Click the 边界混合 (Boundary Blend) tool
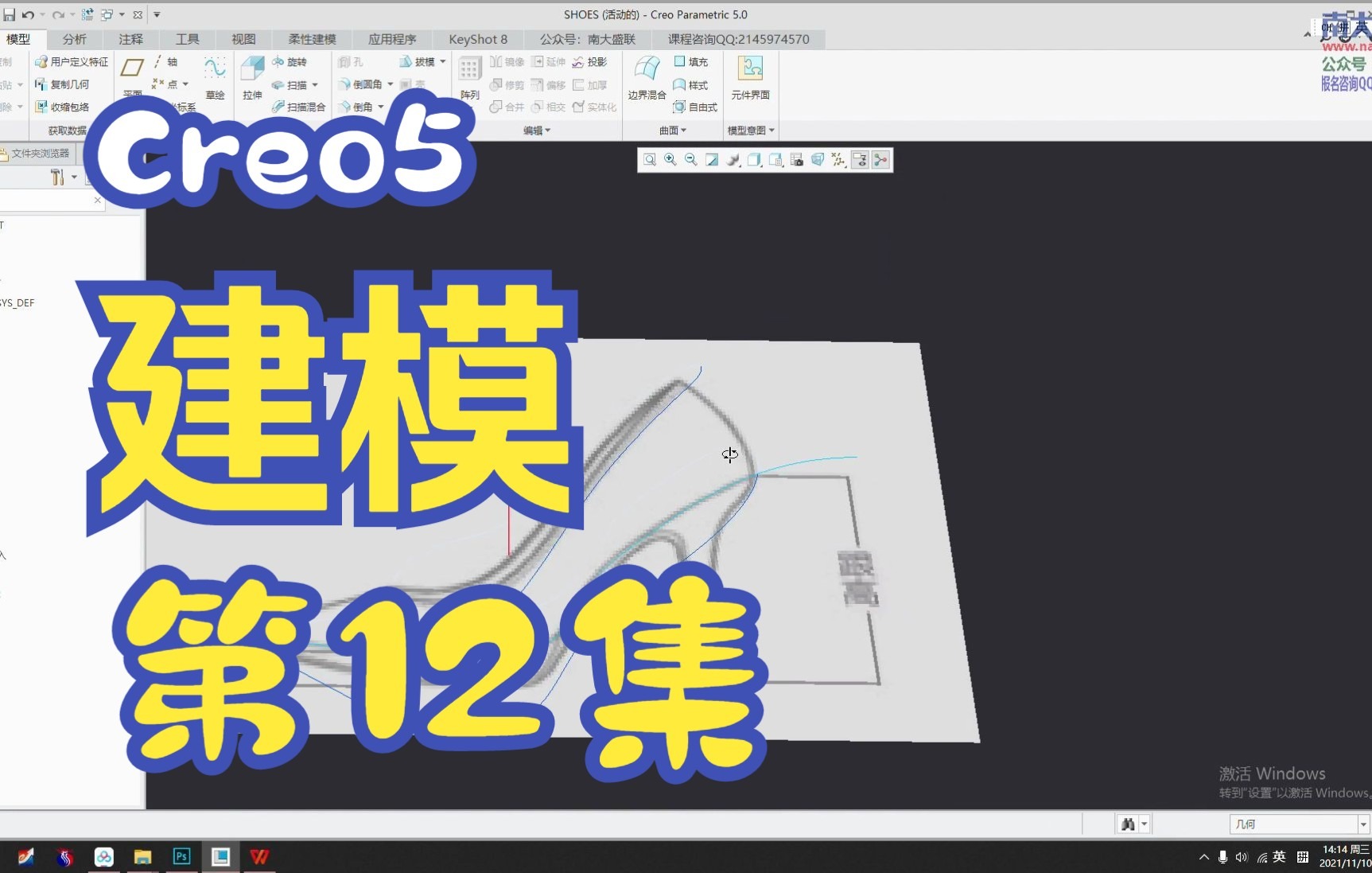The width and height of the screenshot is (1372, 873). 646,80
